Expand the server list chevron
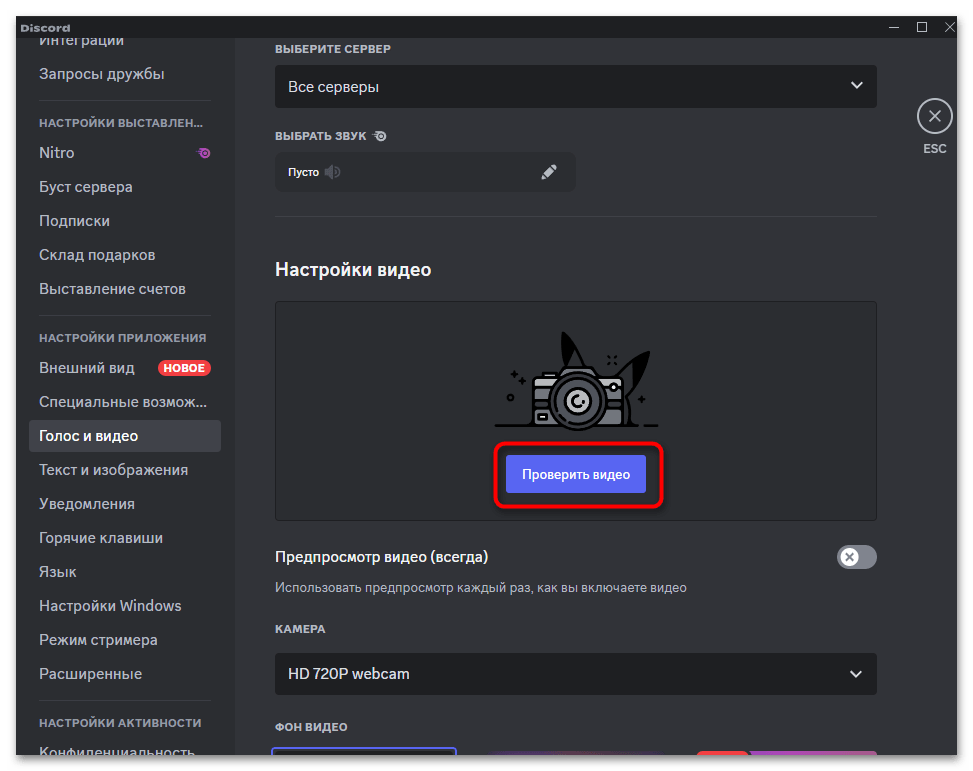The height and width of the screenshot is (771, 973). [x=857, y=87]
